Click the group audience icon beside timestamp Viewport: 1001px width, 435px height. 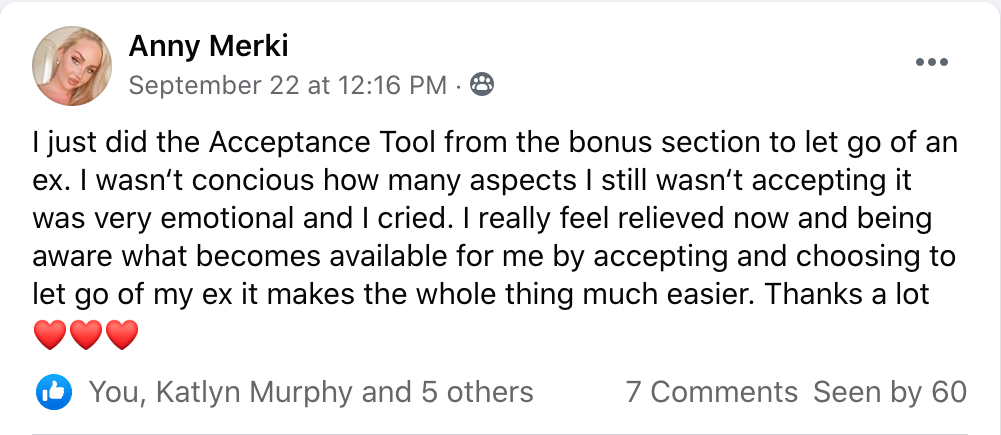click(x=481, y=86)
